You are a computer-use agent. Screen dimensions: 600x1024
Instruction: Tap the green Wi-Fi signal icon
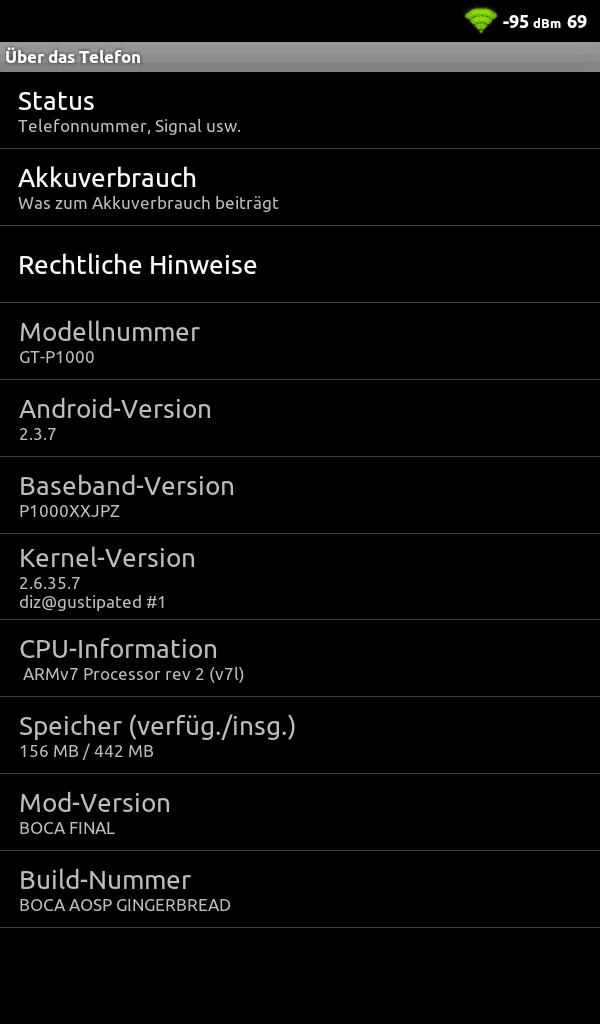pyautogui.click(x=481, y=21)
